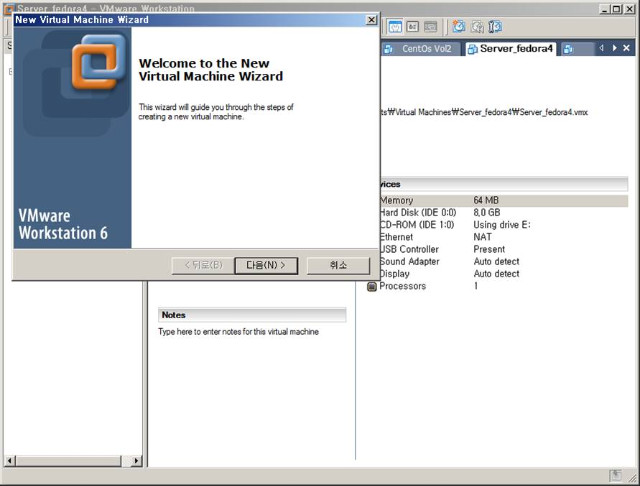Click the VMware Workstation title bar icon
The height and width of the screenshot is (486, 640).
[x=8, y=8]
